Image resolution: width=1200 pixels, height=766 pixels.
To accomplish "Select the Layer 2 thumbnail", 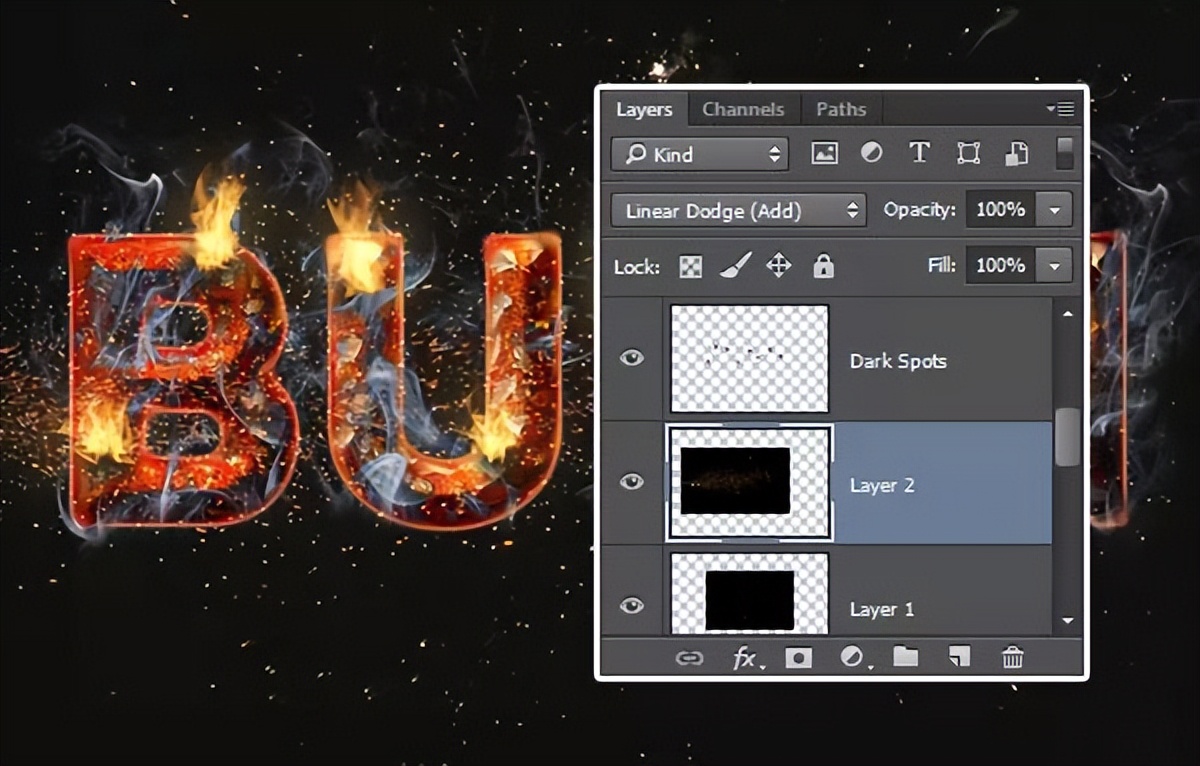I will (750, 483).
